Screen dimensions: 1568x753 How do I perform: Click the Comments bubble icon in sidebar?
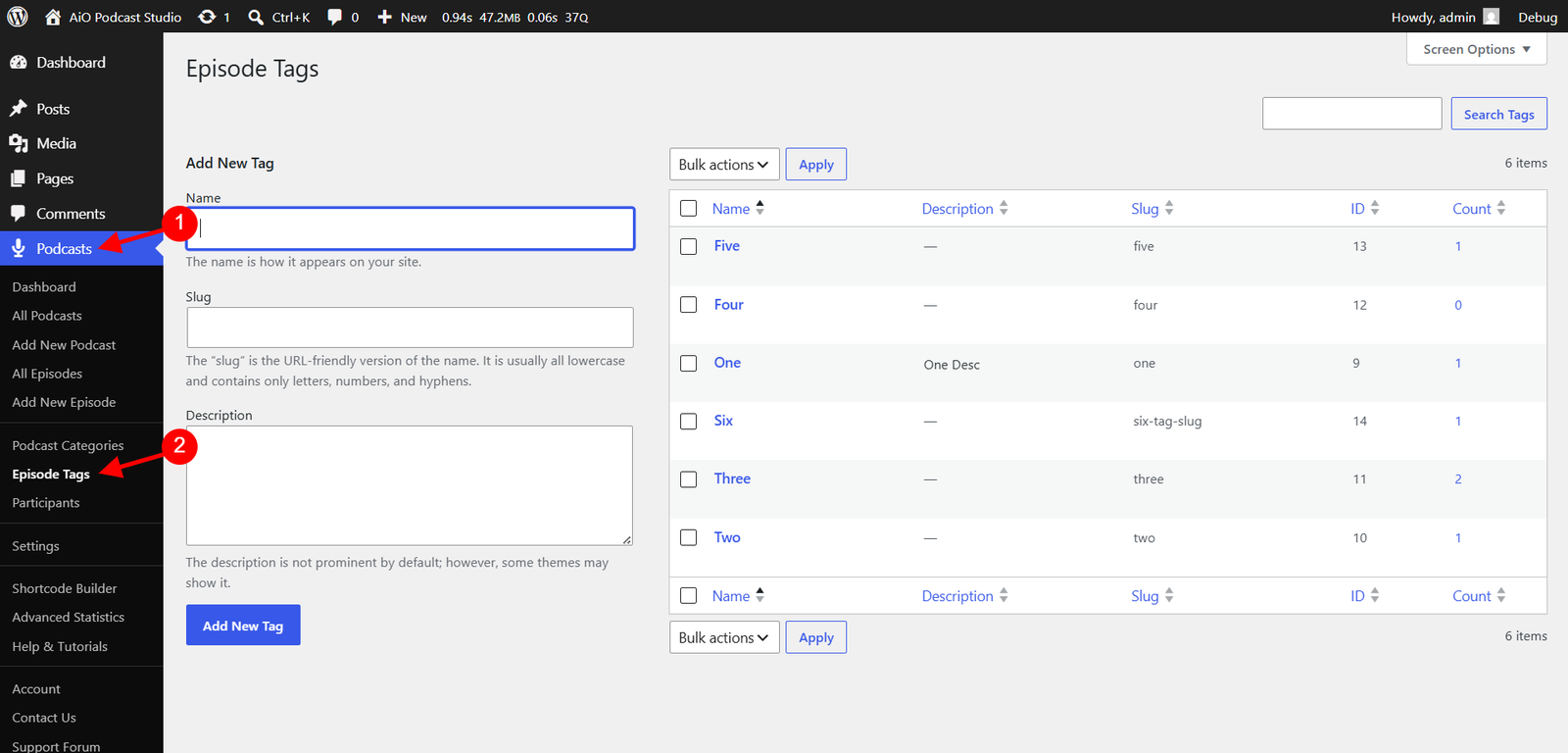tap(19, 214)
